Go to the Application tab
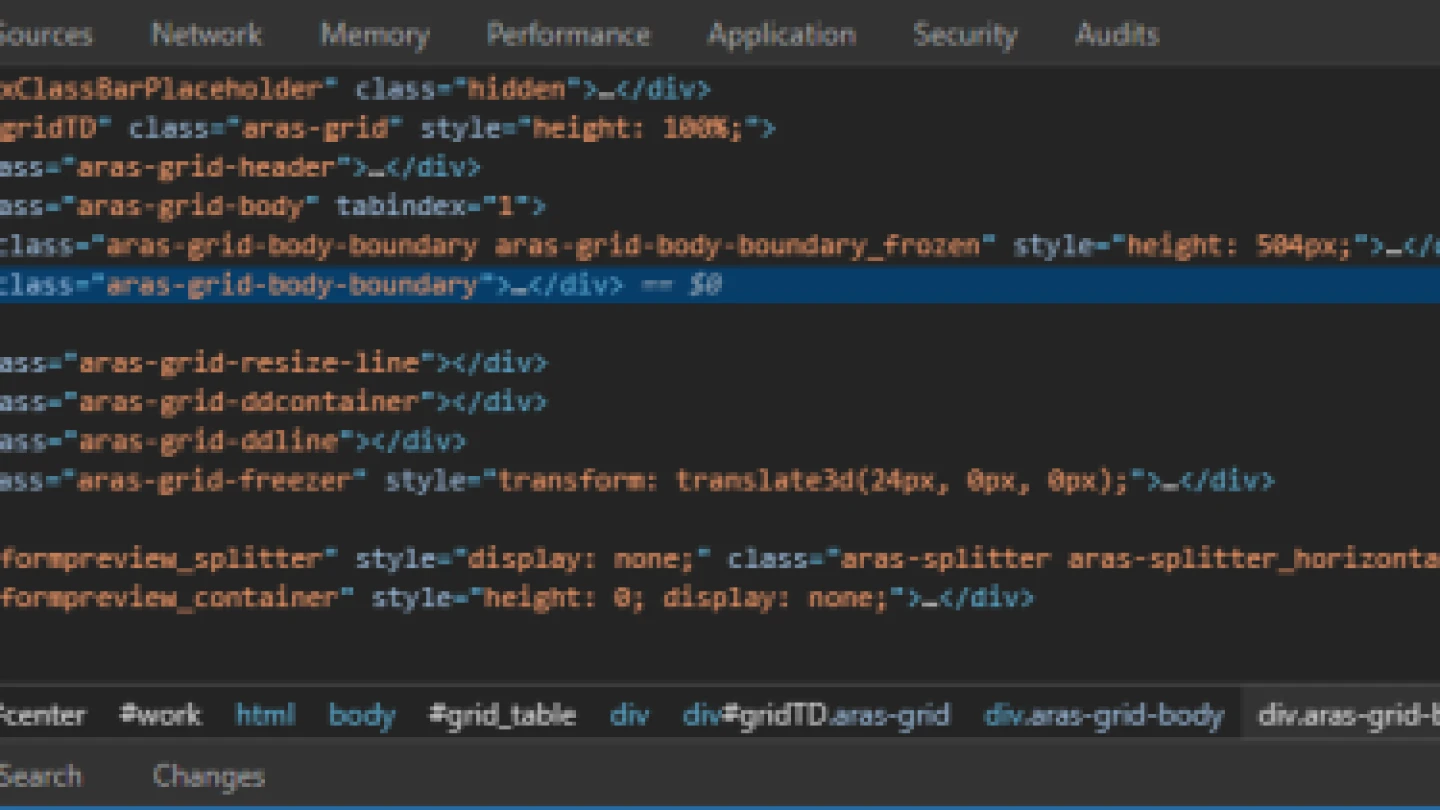1440x810 pixels. point(782,34)
